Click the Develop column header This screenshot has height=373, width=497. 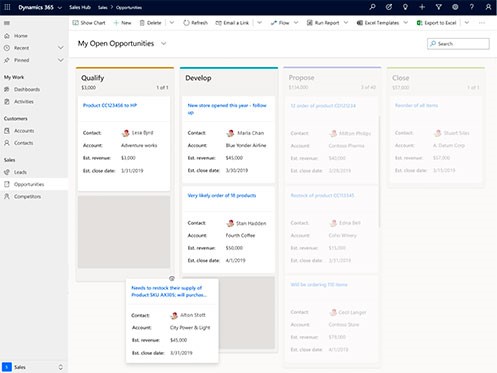coord(198,78)
